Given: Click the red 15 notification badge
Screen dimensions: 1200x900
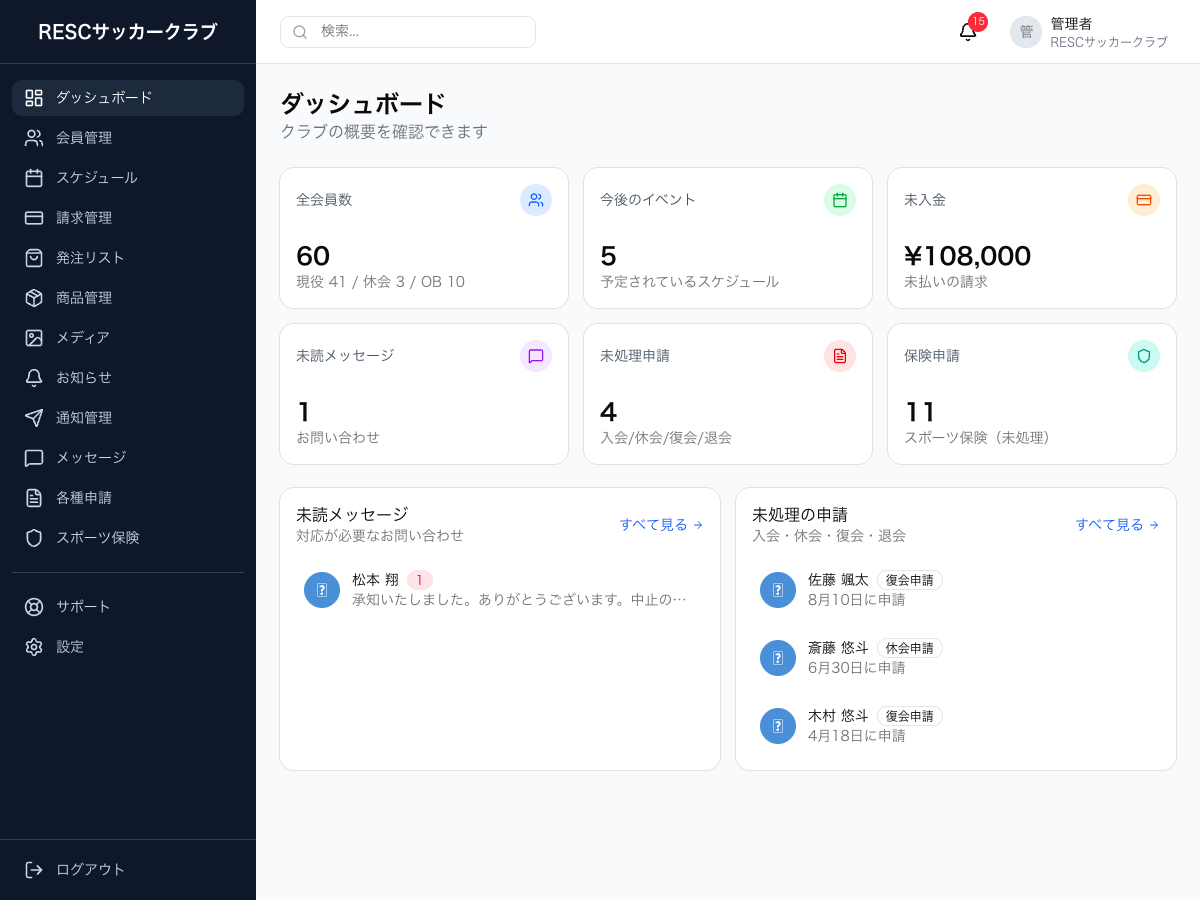Looking at the screenshot, I should [x=978, y=22].
